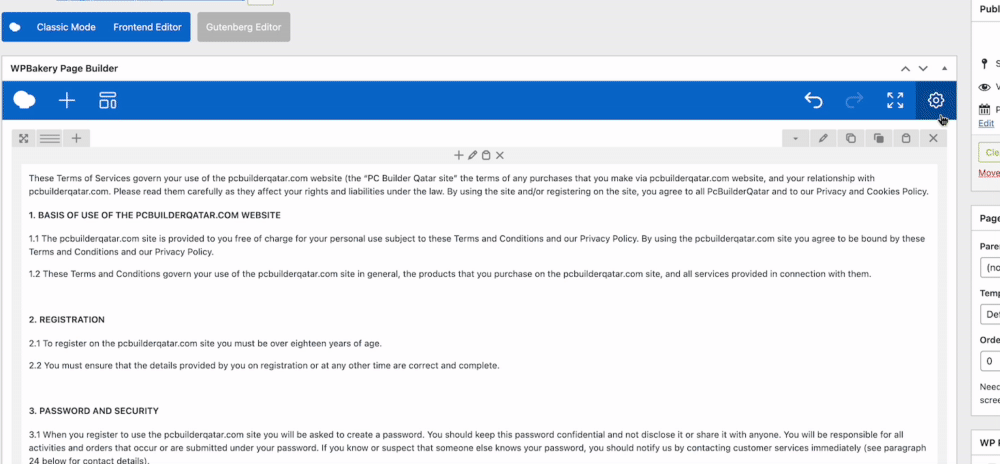Paste into column with small clipboard icon

[486, 155]
